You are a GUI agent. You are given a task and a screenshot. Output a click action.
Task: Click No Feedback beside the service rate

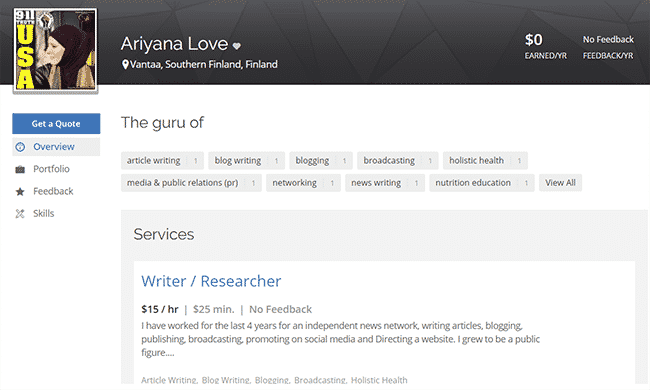[280, 309]
